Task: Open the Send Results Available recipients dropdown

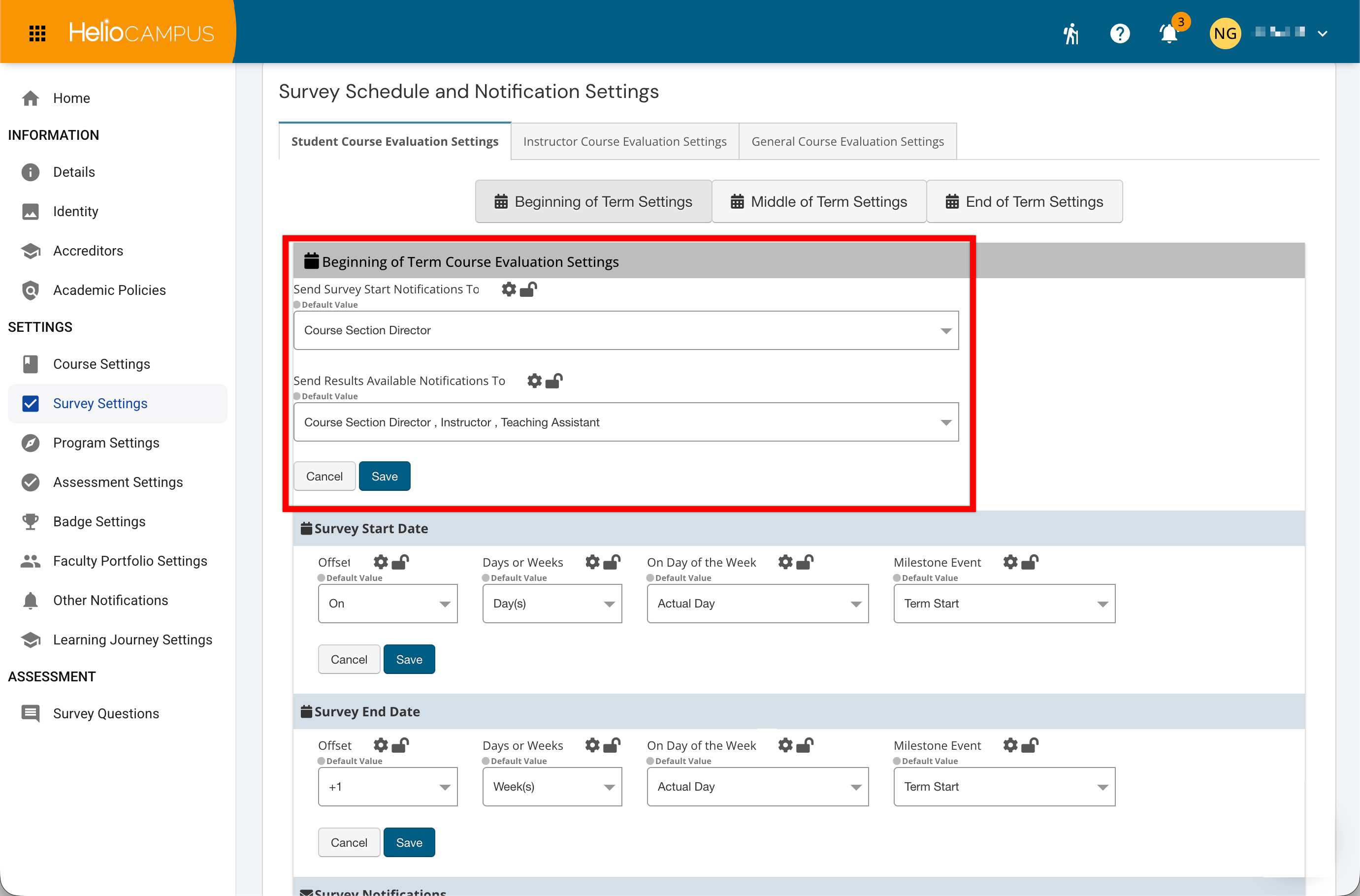Action: pyautogui.click(x=626, y=422)
